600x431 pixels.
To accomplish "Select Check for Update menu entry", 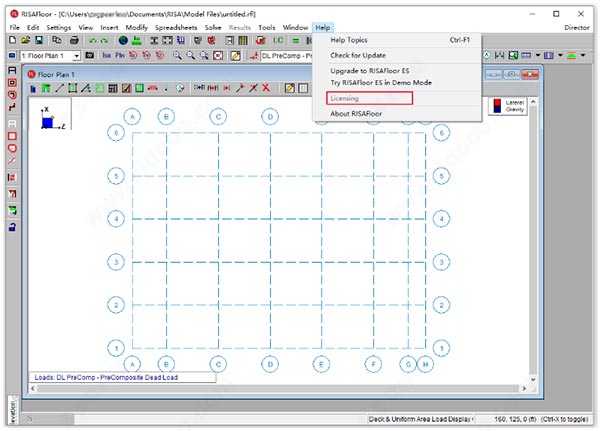I will [358, 55].
